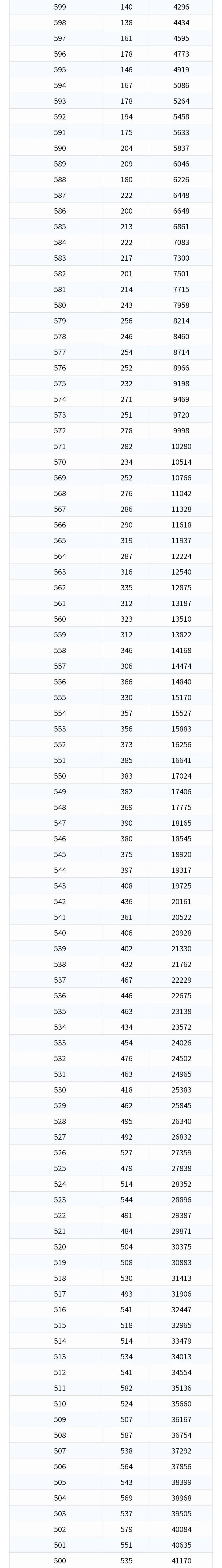222x1568 pixels.
Task: Click the score cell 540
Action: click(60, 933)
